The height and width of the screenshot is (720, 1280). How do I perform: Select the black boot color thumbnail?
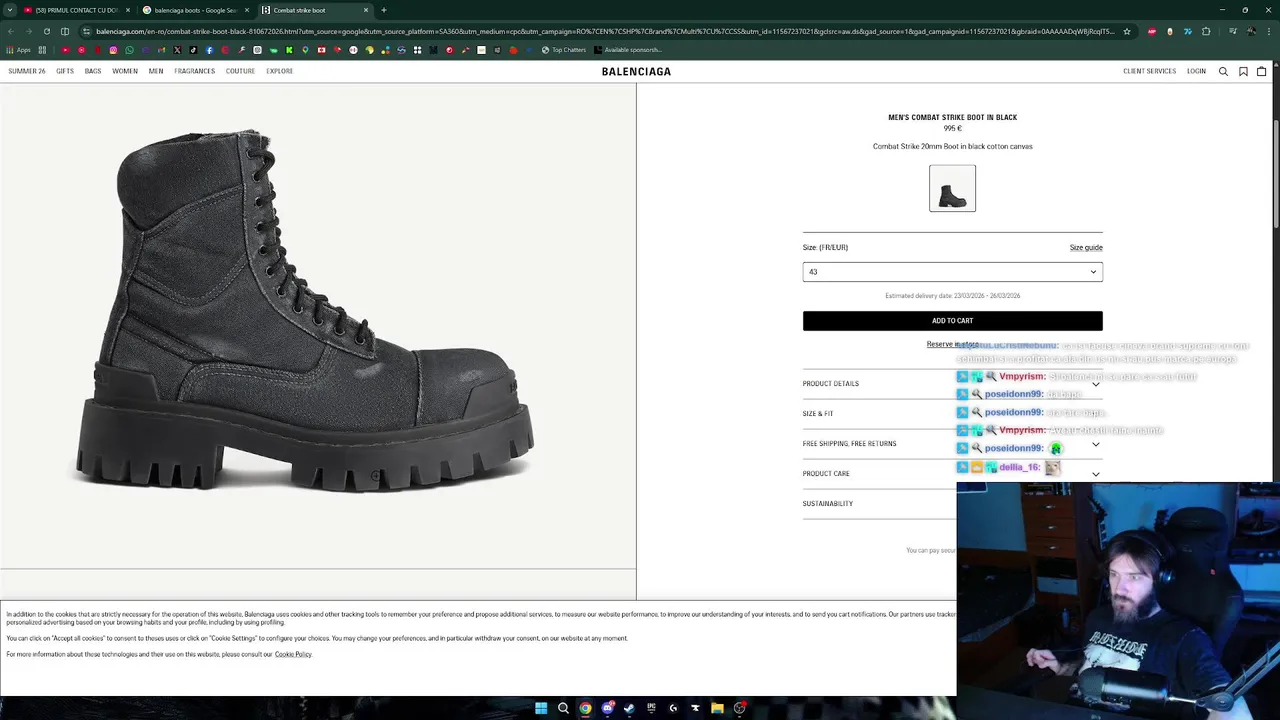[x=952, y=188]
